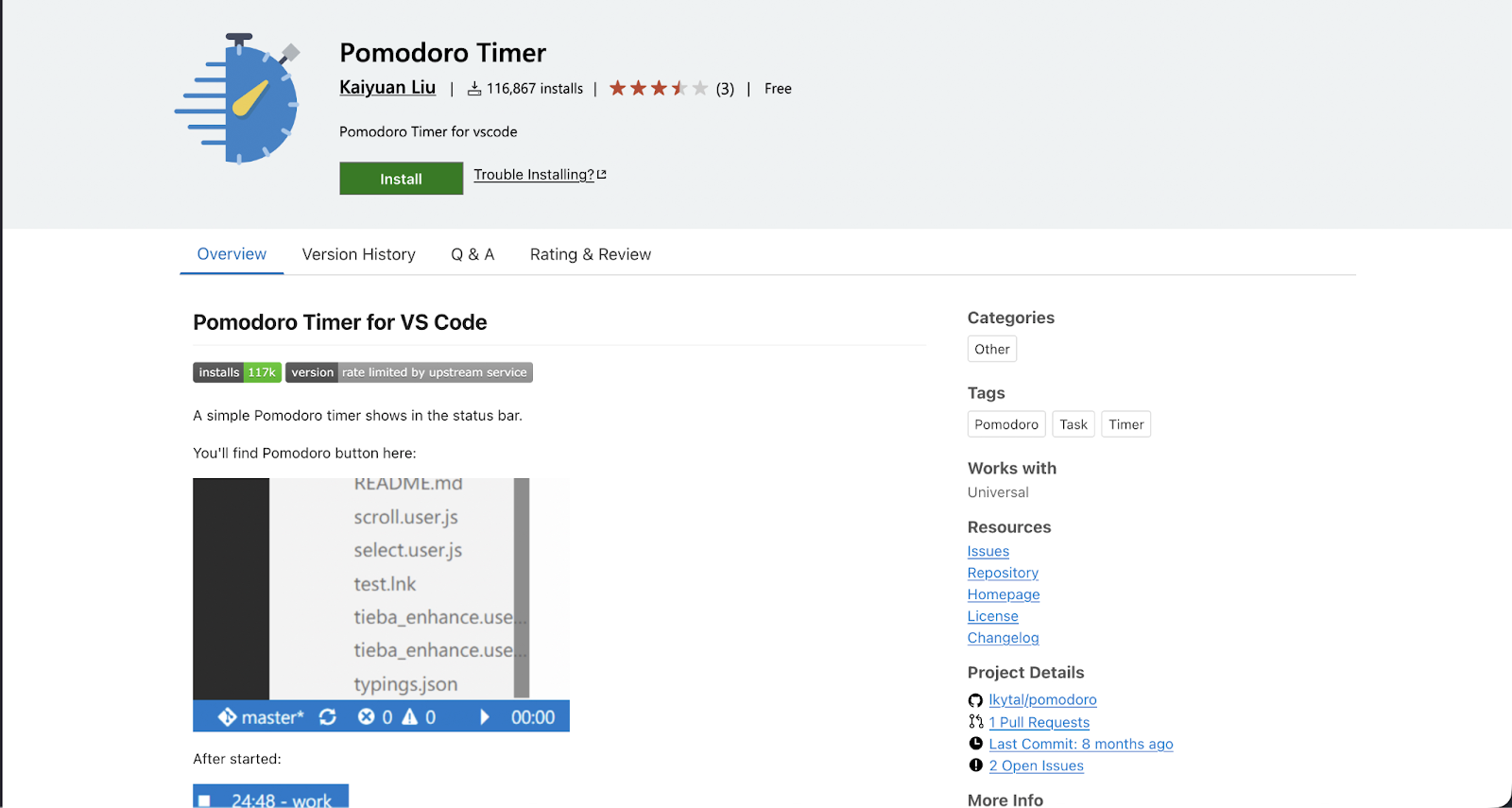Open the Homepage link
Screen dimensions: 1512x808
[x=1004, y=594]
